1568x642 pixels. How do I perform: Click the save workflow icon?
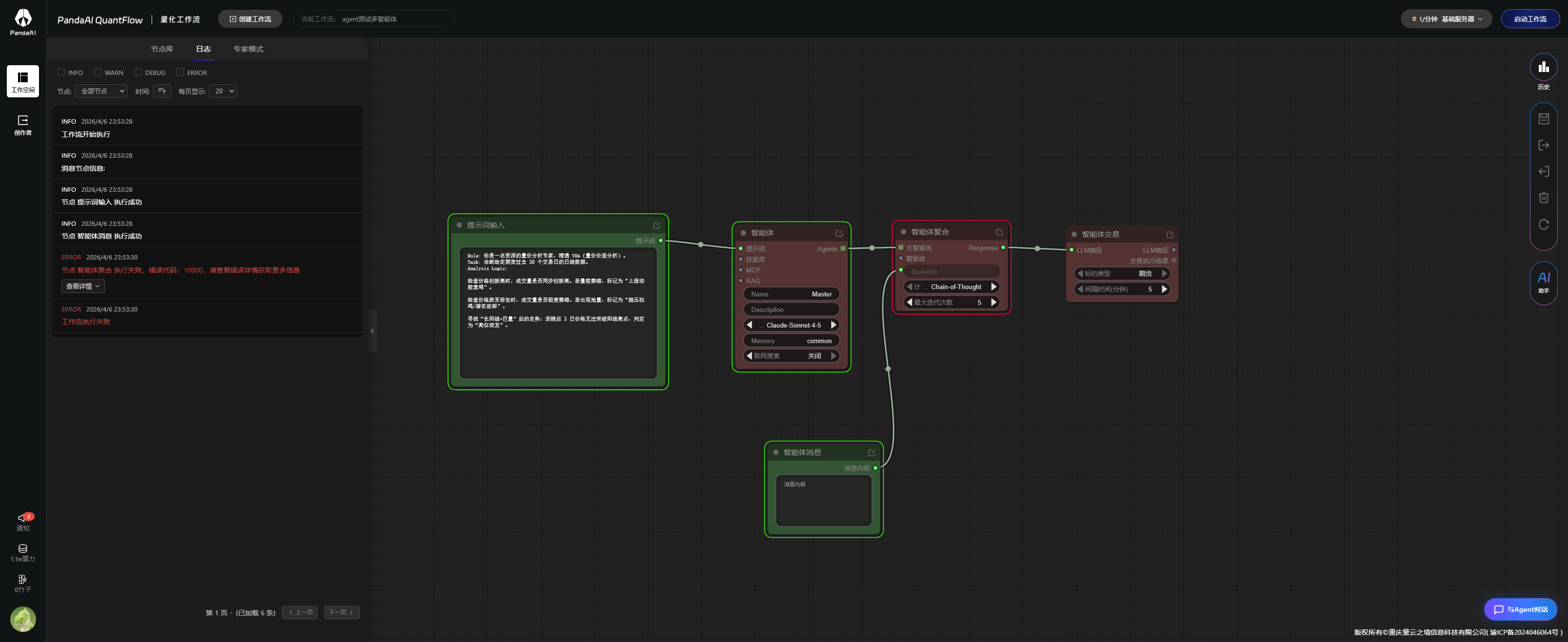coord(1543,119)
